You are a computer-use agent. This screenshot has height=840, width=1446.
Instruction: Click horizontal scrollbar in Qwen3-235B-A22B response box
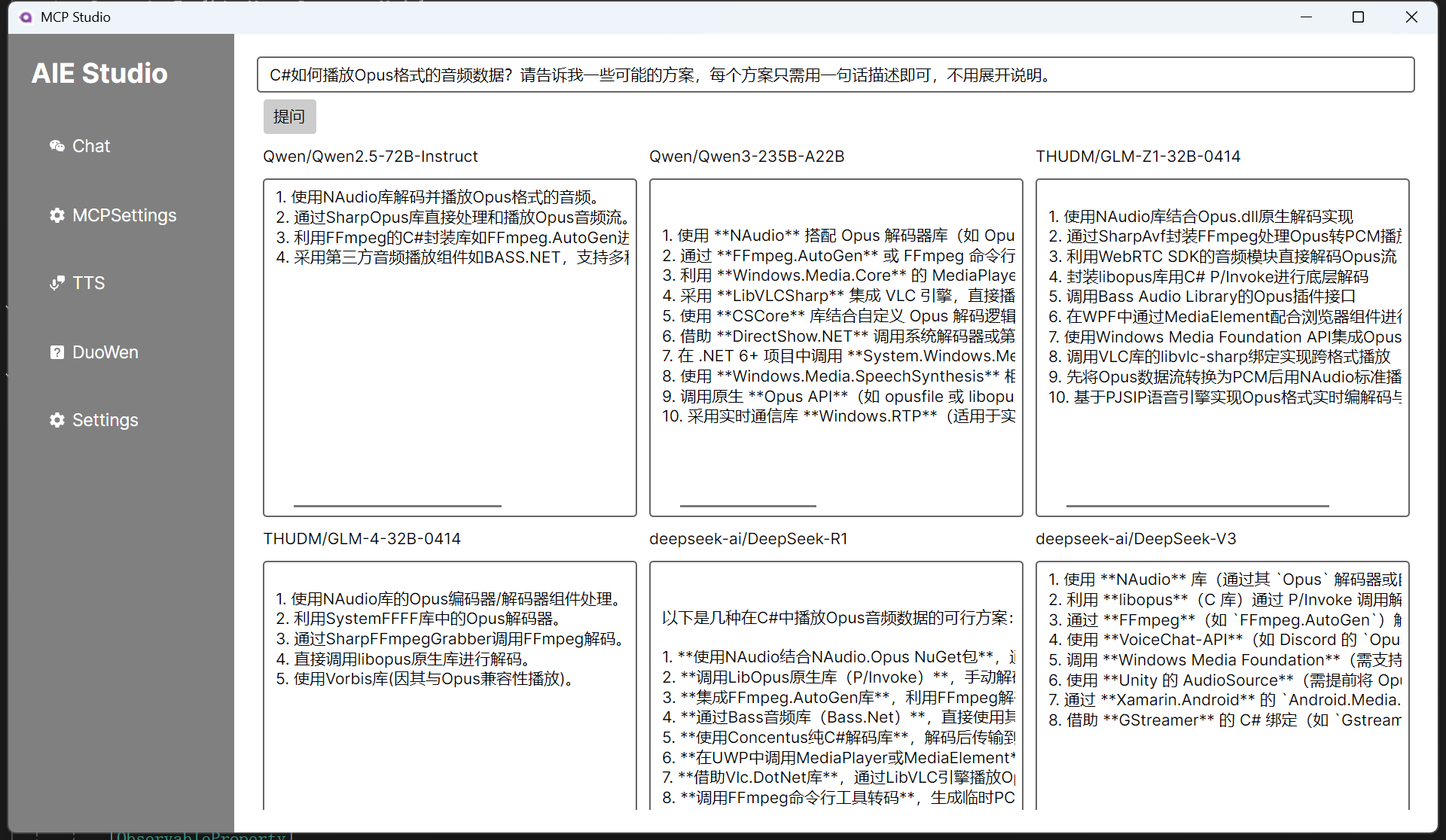click(x=747, y=506)
